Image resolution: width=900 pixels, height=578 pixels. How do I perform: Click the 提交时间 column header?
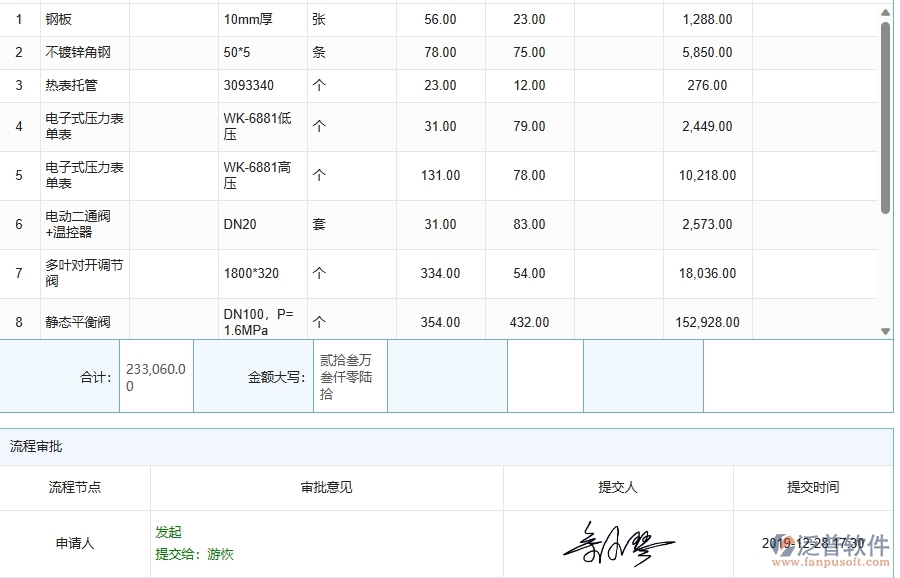click(x=815, y=488)
